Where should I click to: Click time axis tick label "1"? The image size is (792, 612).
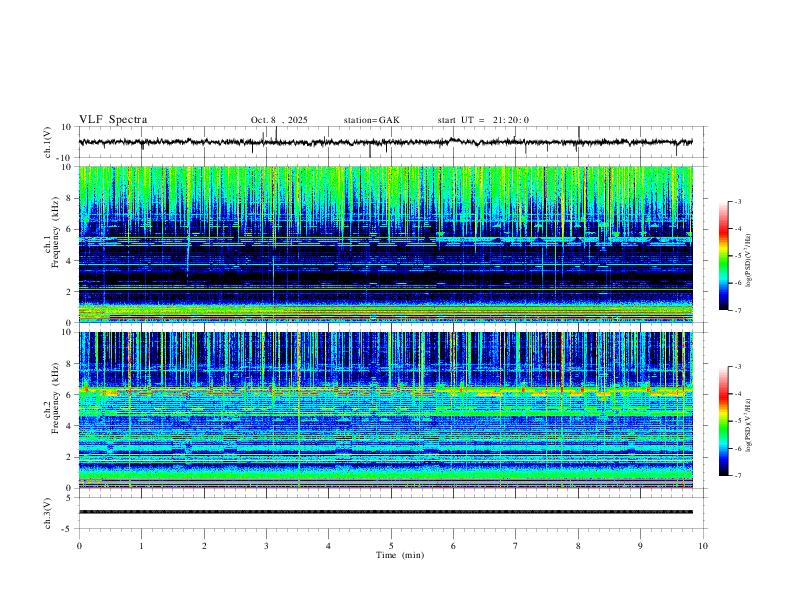pos(142,546)
